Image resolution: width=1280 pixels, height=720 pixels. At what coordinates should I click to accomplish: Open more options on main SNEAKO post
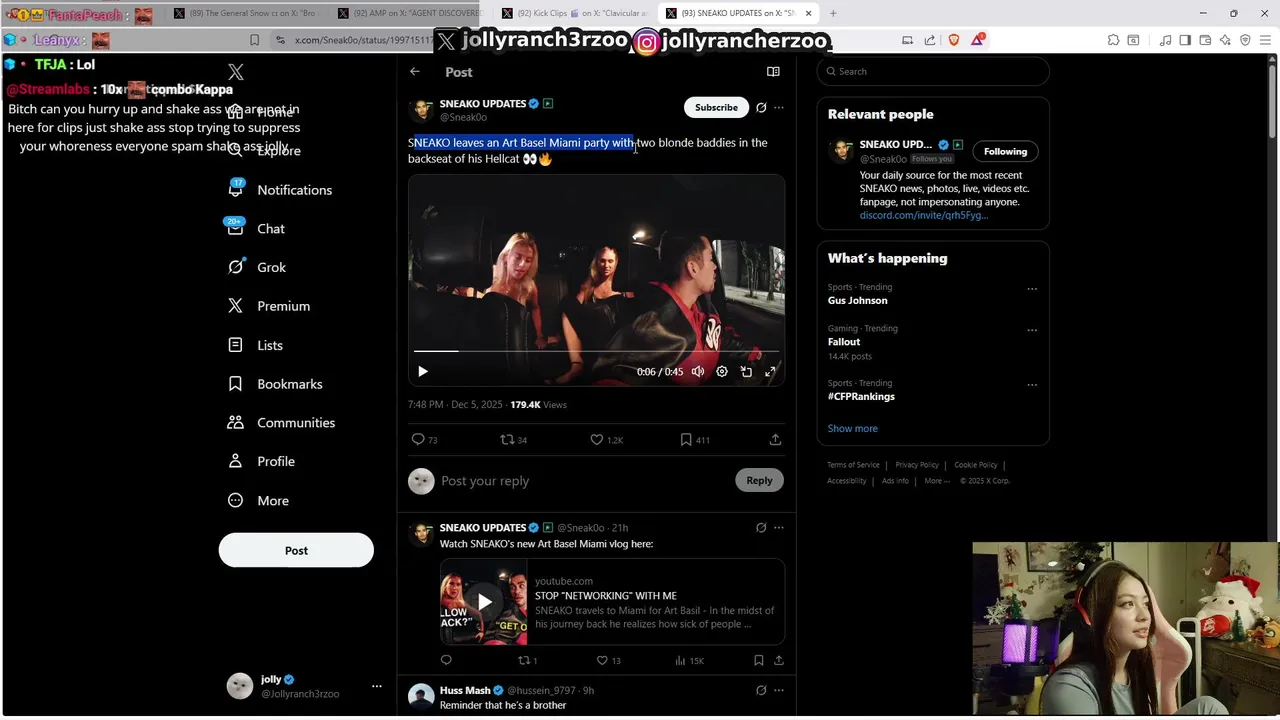779,107
